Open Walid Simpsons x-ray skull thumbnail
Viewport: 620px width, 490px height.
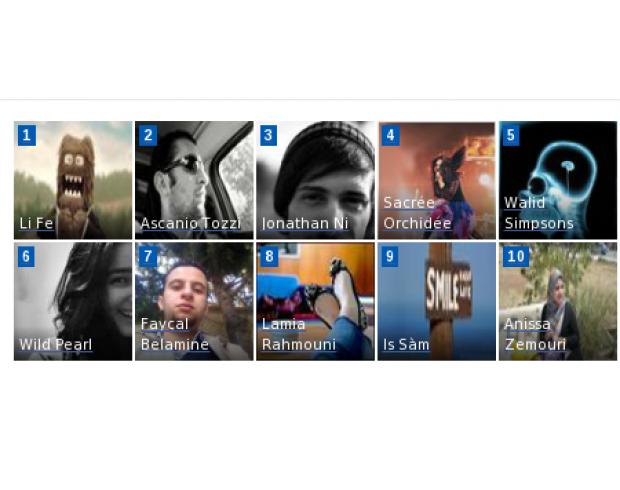tap(558, 180)
